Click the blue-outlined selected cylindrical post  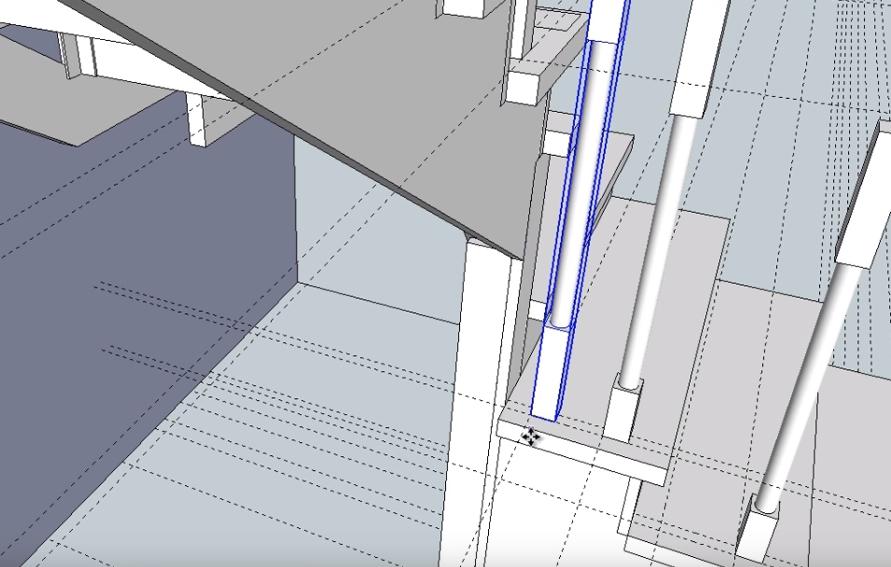tap(587, 180)
